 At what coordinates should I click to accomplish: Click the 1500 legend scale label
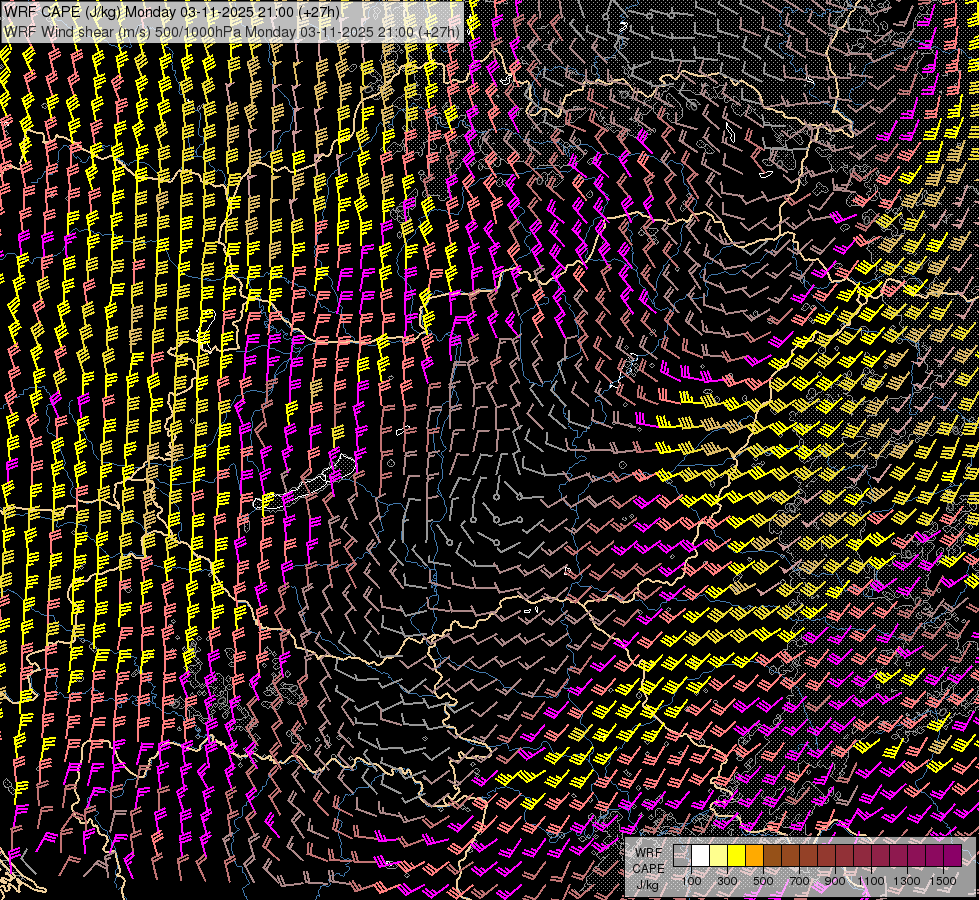(x=943, y=881)
